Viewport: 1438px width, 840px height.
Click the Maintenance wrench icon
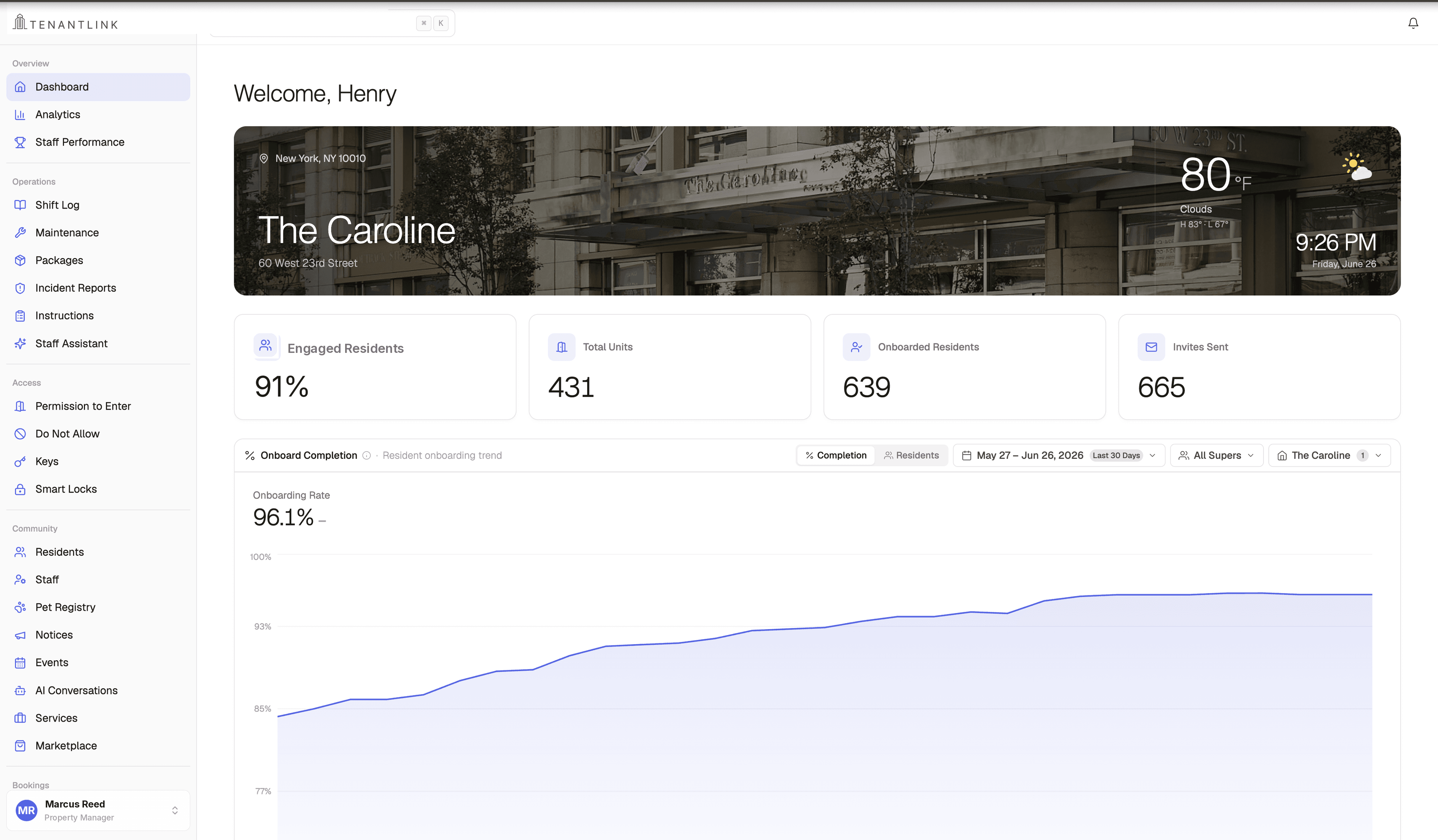tap(20, 233)
